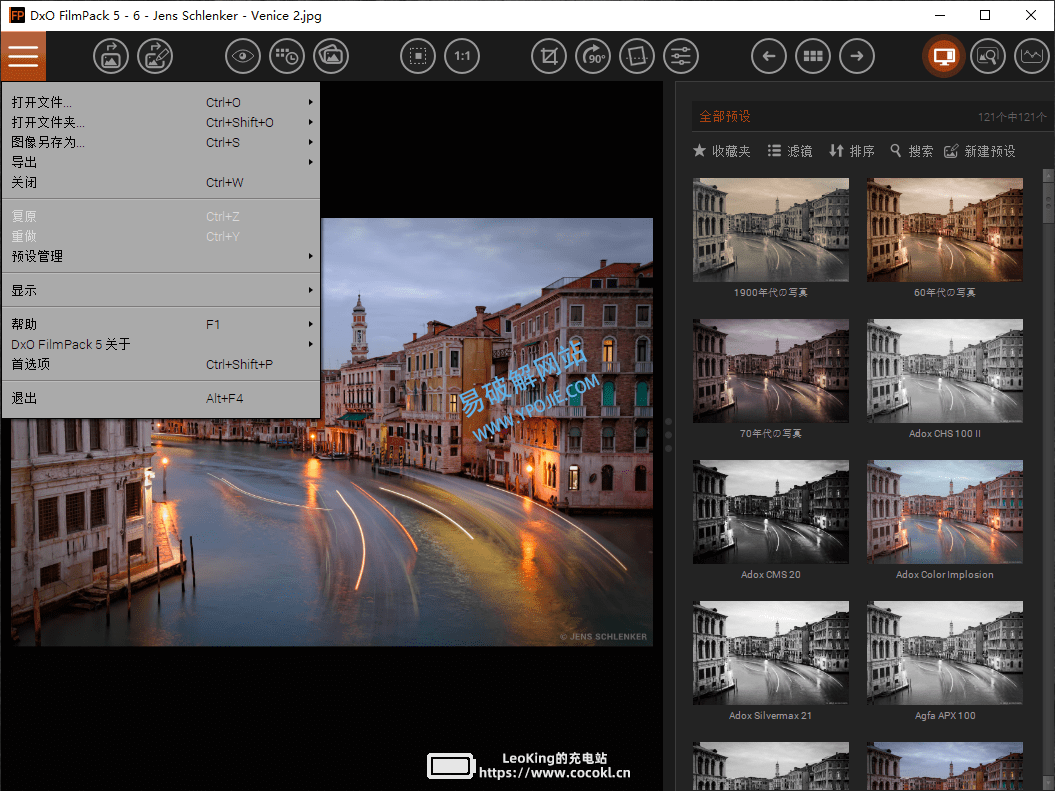
Task: Open the history snapshots toolbar icon
Action: pyautogui.click(x=287, y=56)
